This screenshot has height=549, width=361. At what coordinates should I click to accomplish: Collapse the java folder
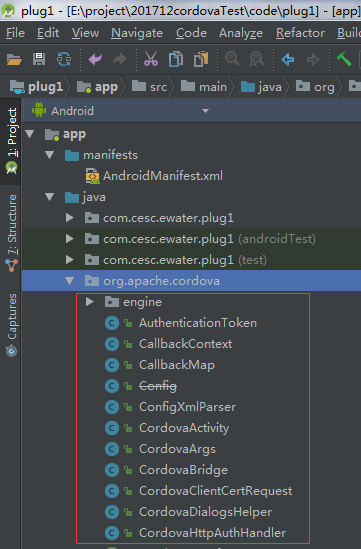coord(50,197)
